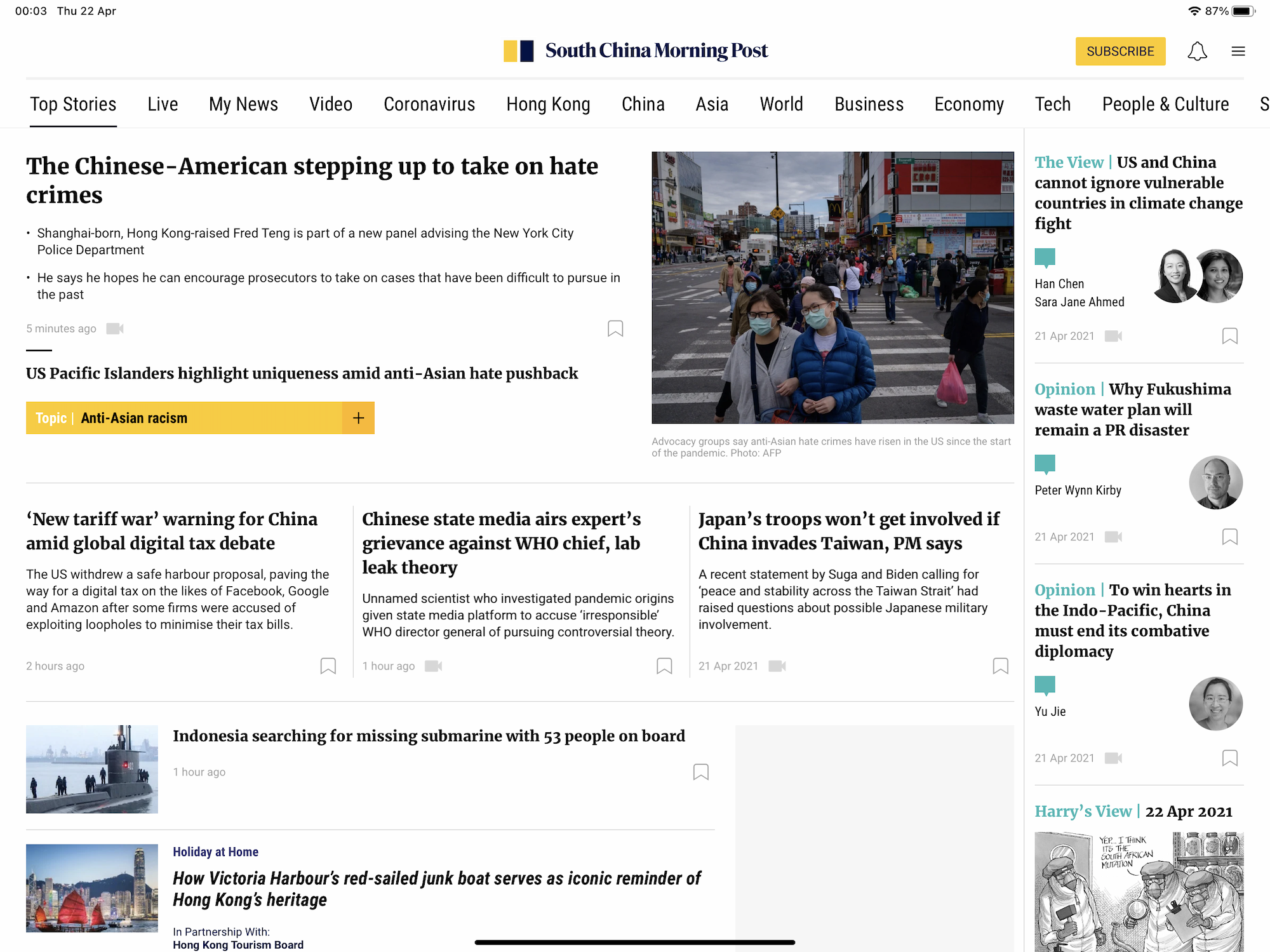Bookmark the Fukushima waste water opinion
1270x952 pixels.
coord(1230,537)
